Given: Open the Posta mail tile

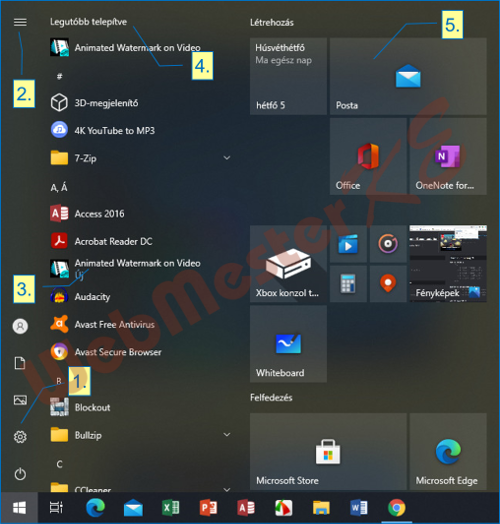Looking at the screenshot, I should [408, 76].
